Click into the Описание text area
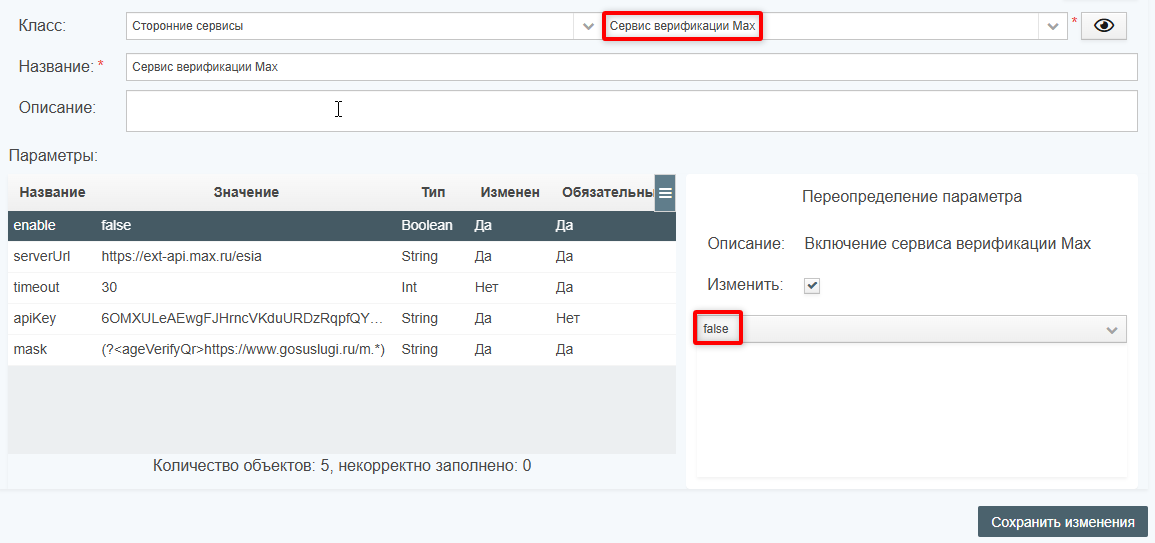This screenshot has width=1155, height=543. pyautogui.click(x=630, y=111)
